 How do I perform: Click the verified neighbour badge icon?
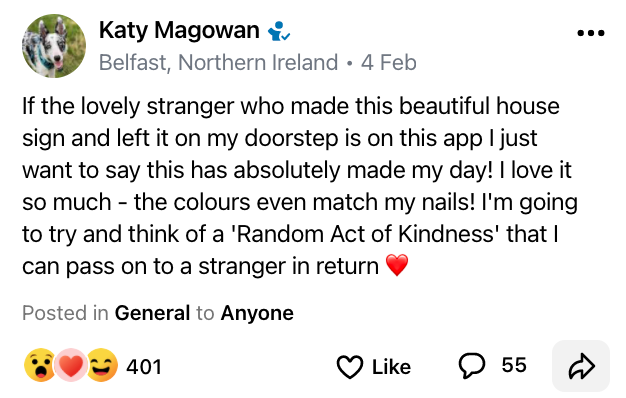pyautogui.click(x=279, y=31)
